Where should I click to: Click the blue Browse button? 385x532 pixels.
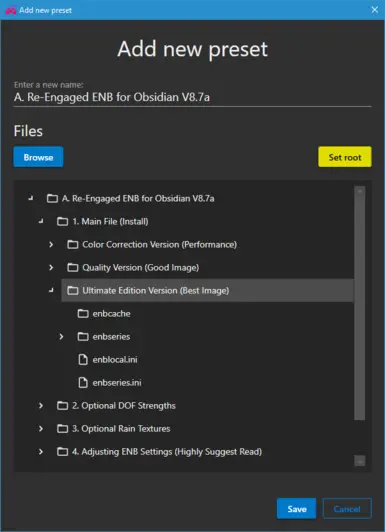pyautogui.click(x=38, y=157)
